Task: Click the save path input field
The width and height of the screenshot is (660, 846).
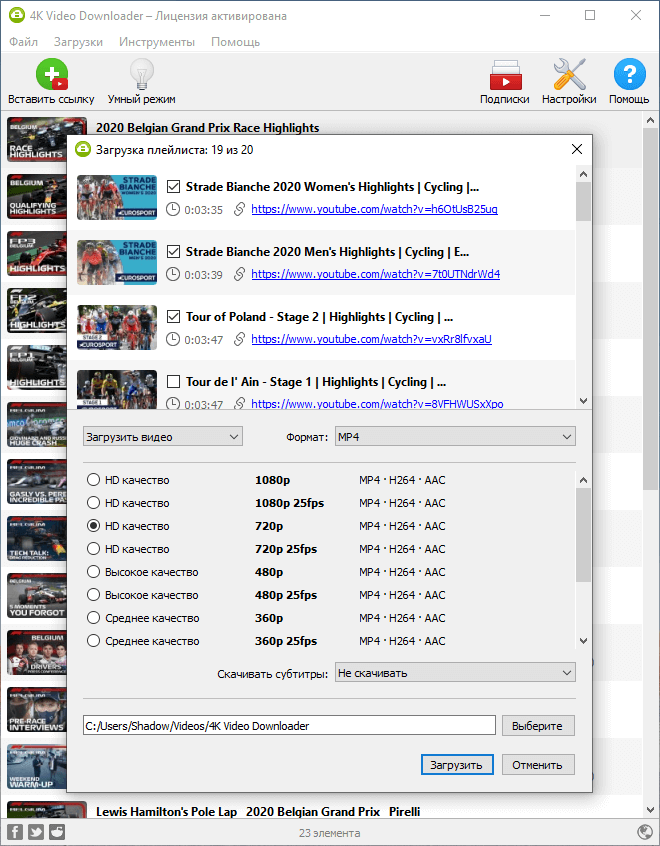Action: tap(289, 726)
